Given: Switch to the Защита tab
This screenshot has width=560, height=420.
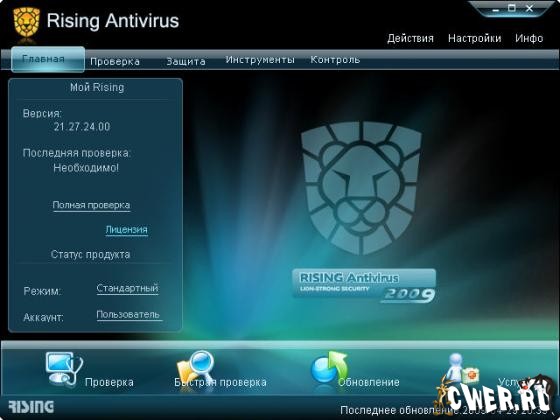Looking at the screenshot, I should (186, 61).
